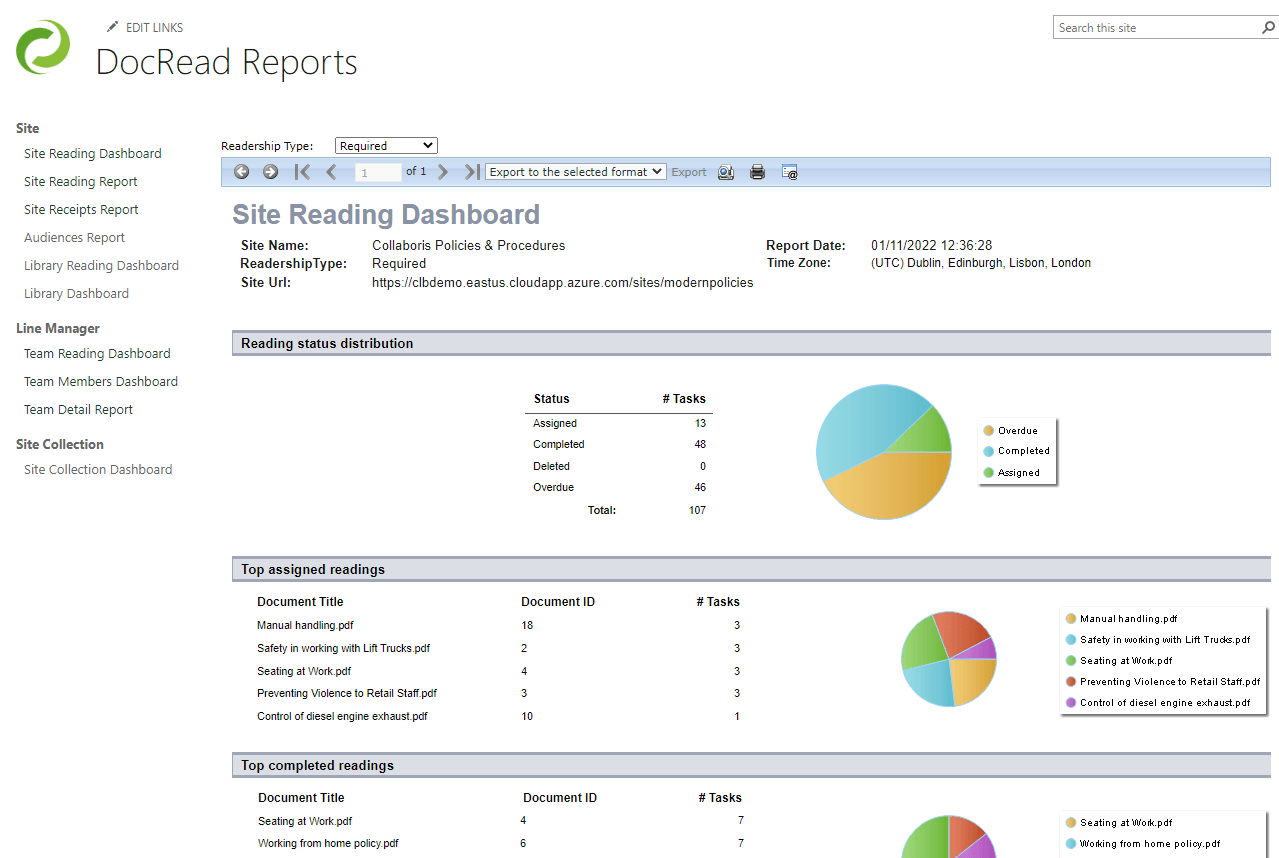
Task: Click the Export link in toolbar
Action: (x=688, y=172)
